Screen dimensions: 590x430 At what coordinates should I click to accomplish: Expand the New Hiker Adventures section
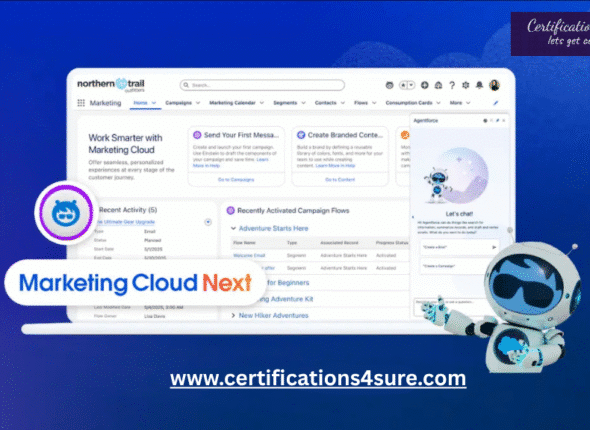pos(233,315)
